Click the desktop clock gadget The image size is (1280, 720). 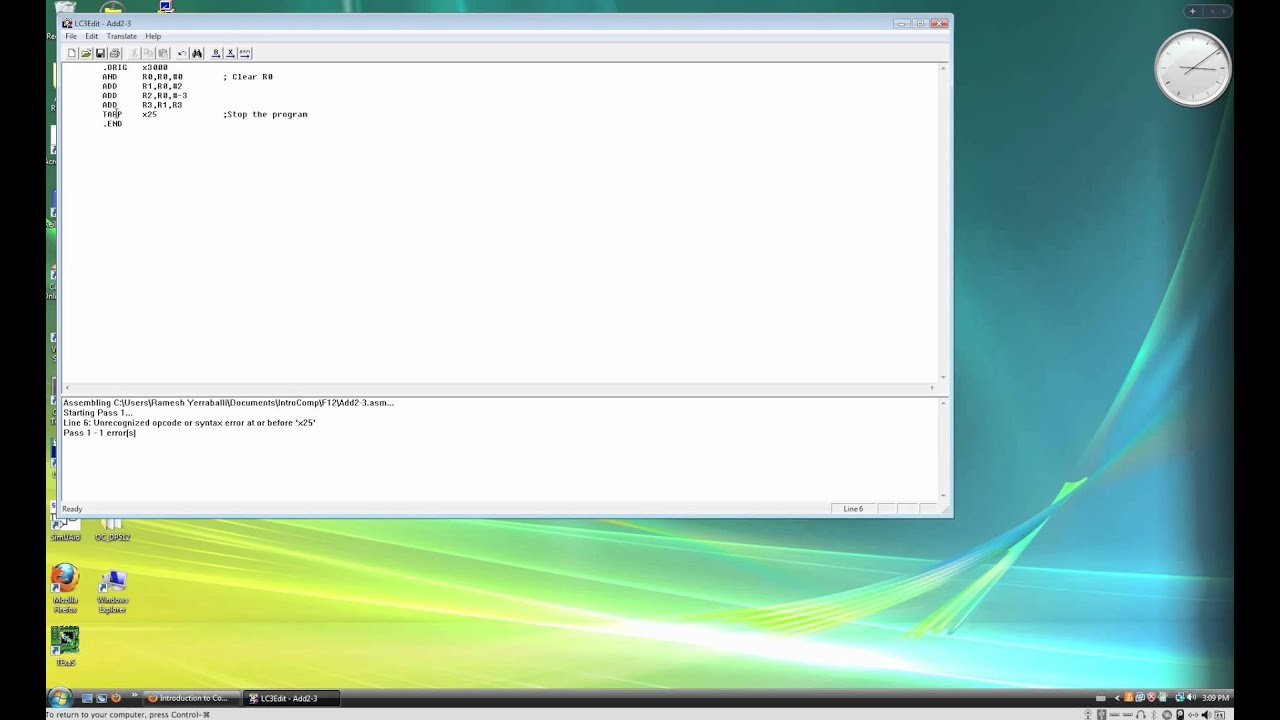[1192, 68]
